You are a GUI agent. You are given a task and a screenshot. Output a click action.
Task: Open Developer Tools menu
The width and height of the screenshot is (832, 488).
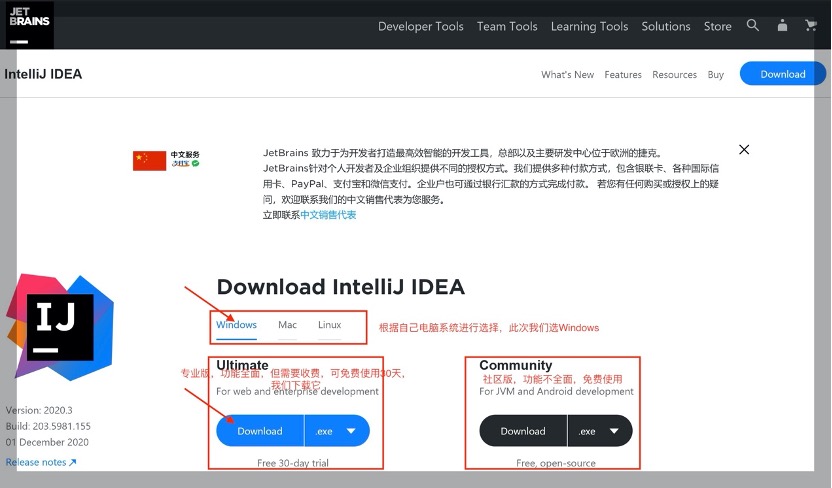pos(420,26)
